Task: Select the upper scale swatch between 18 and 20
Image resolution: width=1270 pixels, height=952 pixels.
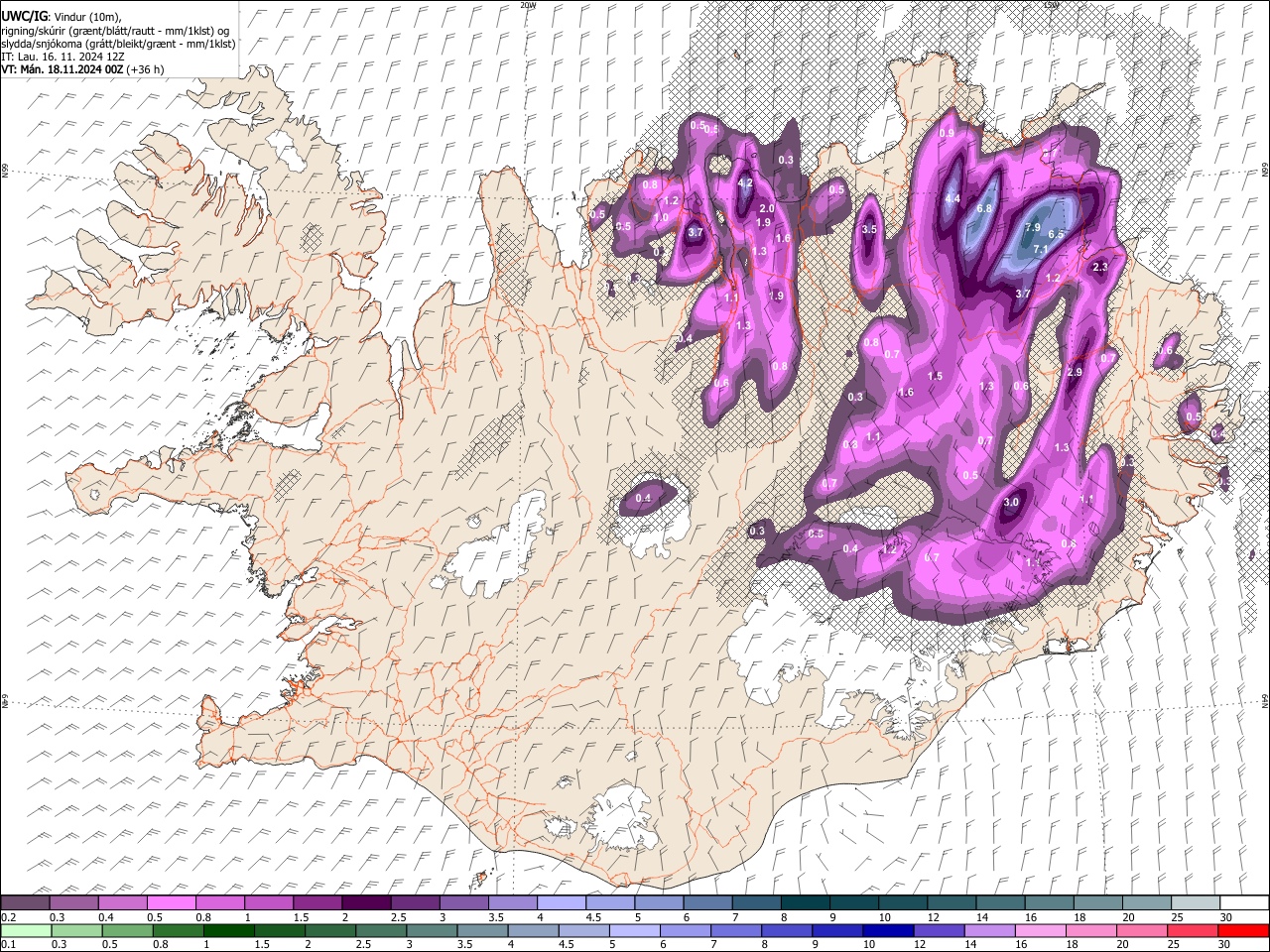Action: [1099, 902]
